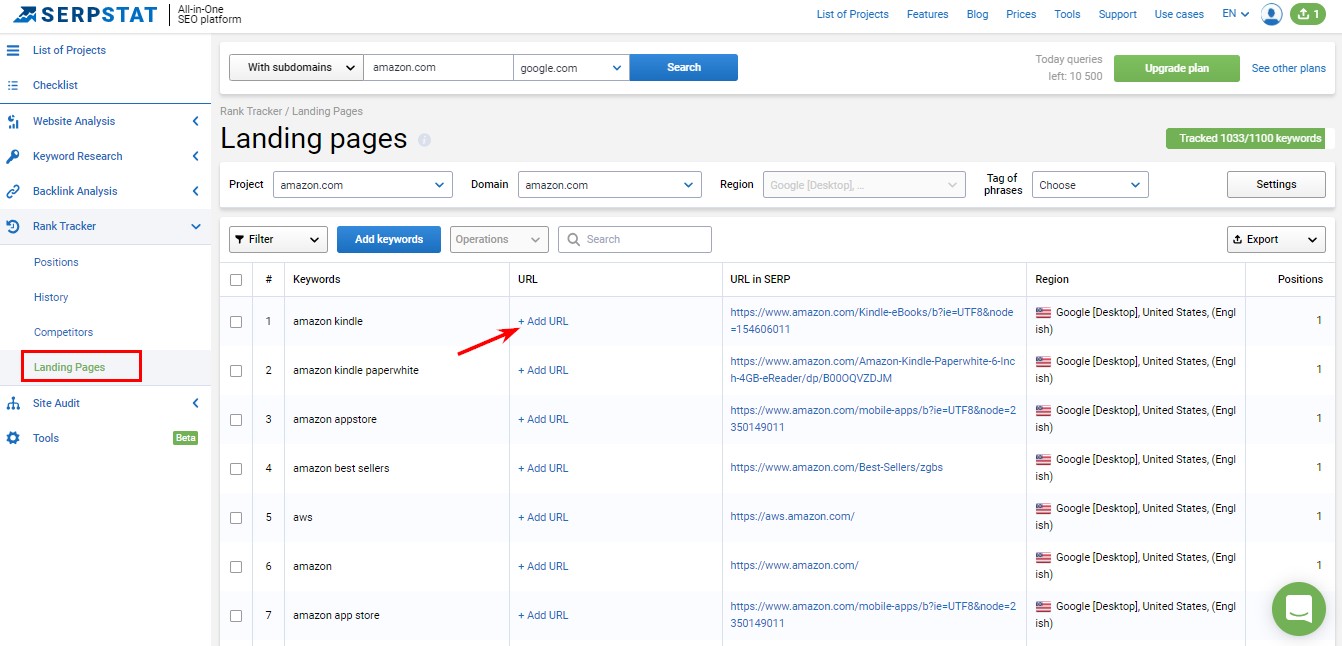Open Blog in top navigation
Screen dimensions: 1342x646
[x=977, y=14]
